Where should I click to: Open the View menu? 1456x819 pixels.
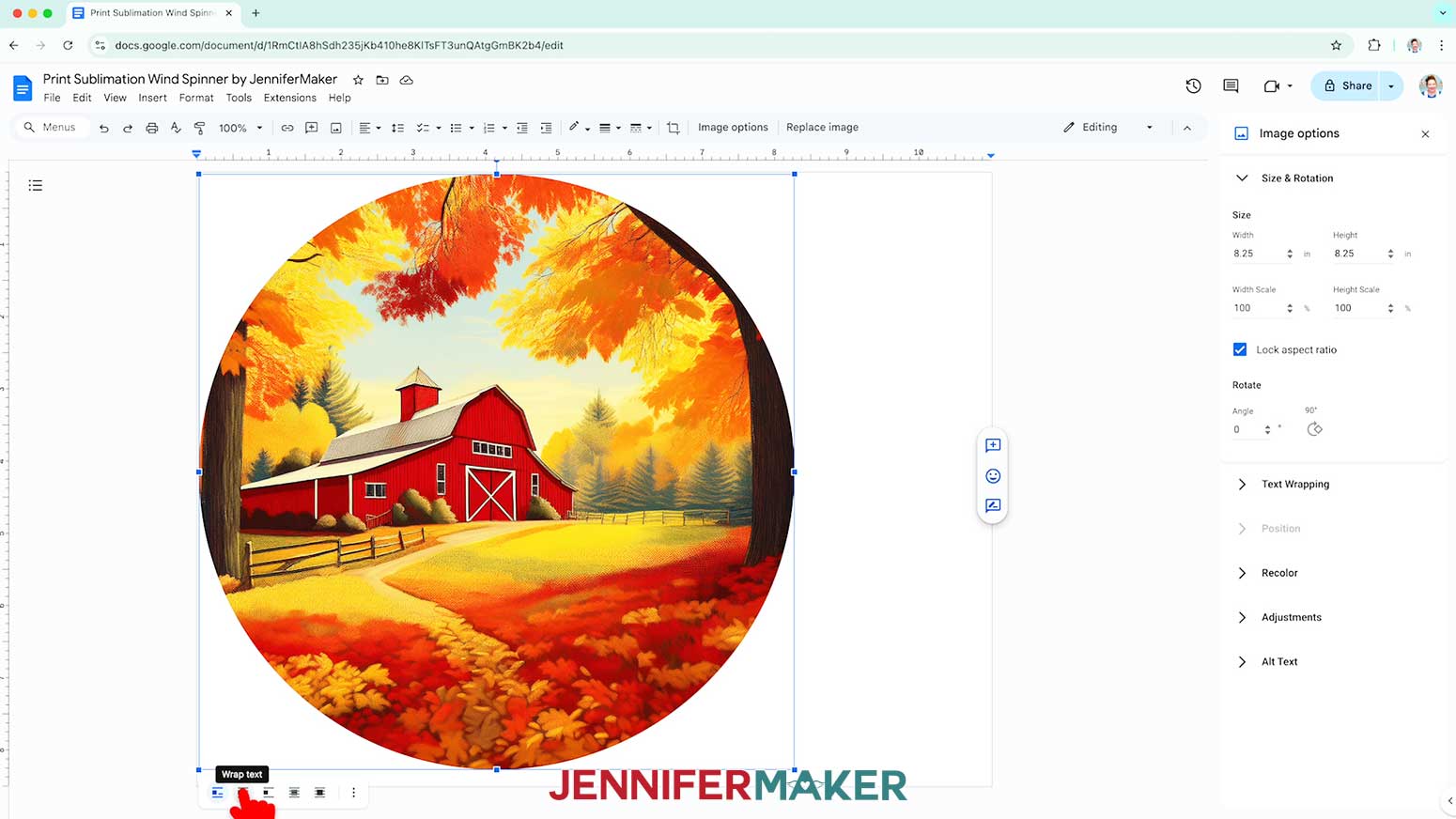click(115, 98)
